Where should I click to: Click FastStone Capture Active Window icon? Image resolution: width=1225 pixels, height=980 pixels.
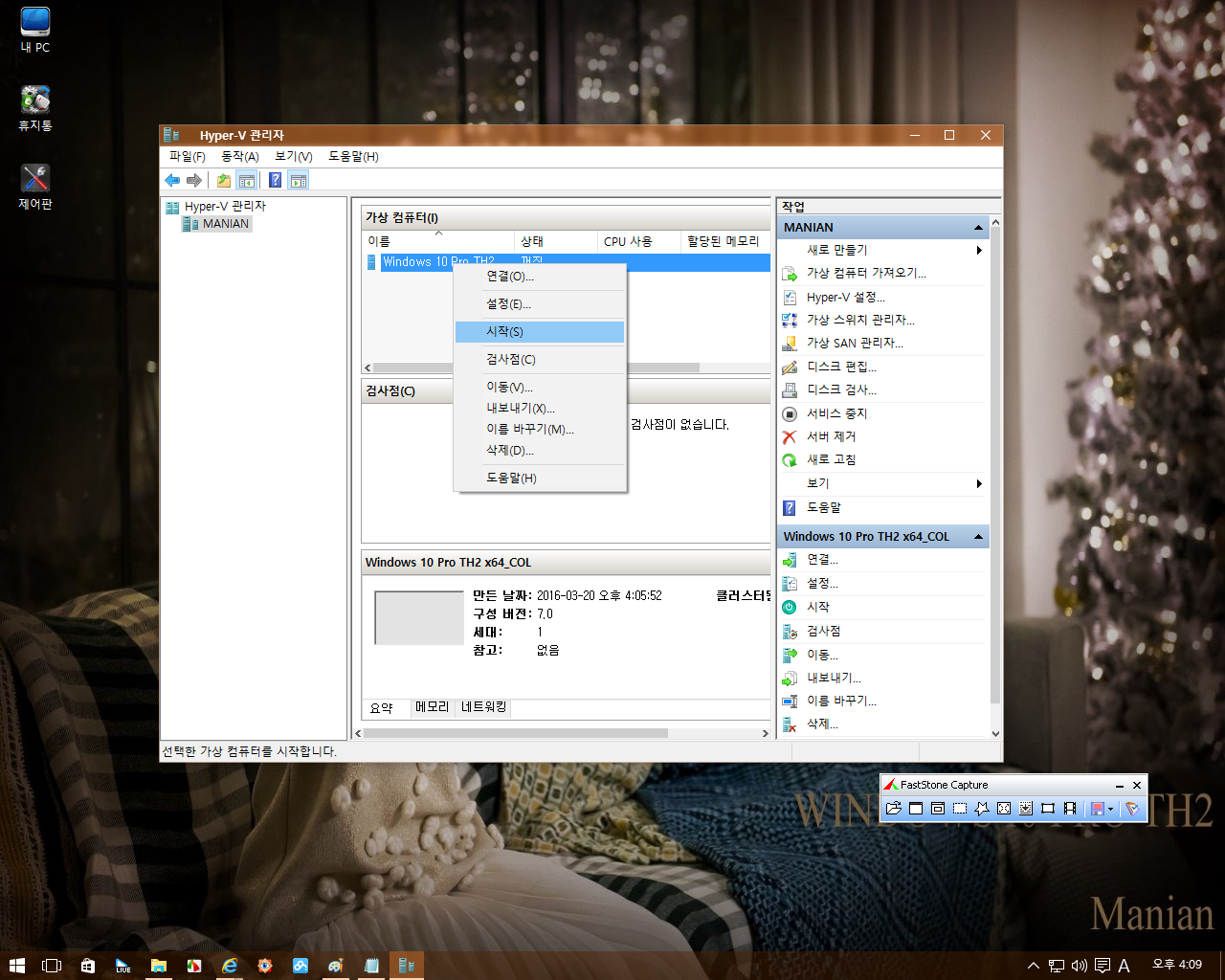click(916, 809)
